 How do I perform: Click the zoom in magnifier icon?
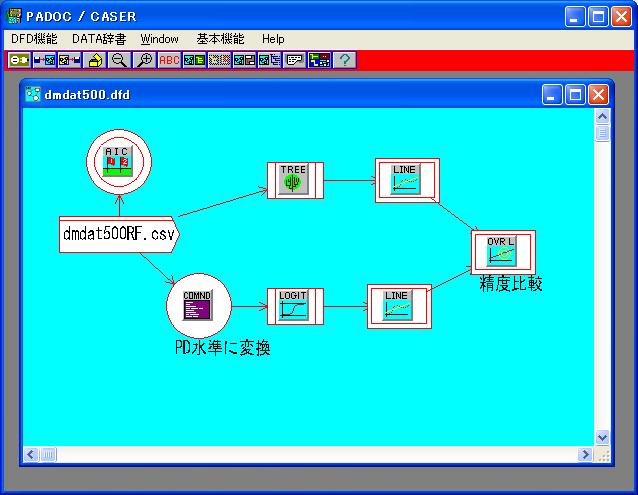point(145,60)
